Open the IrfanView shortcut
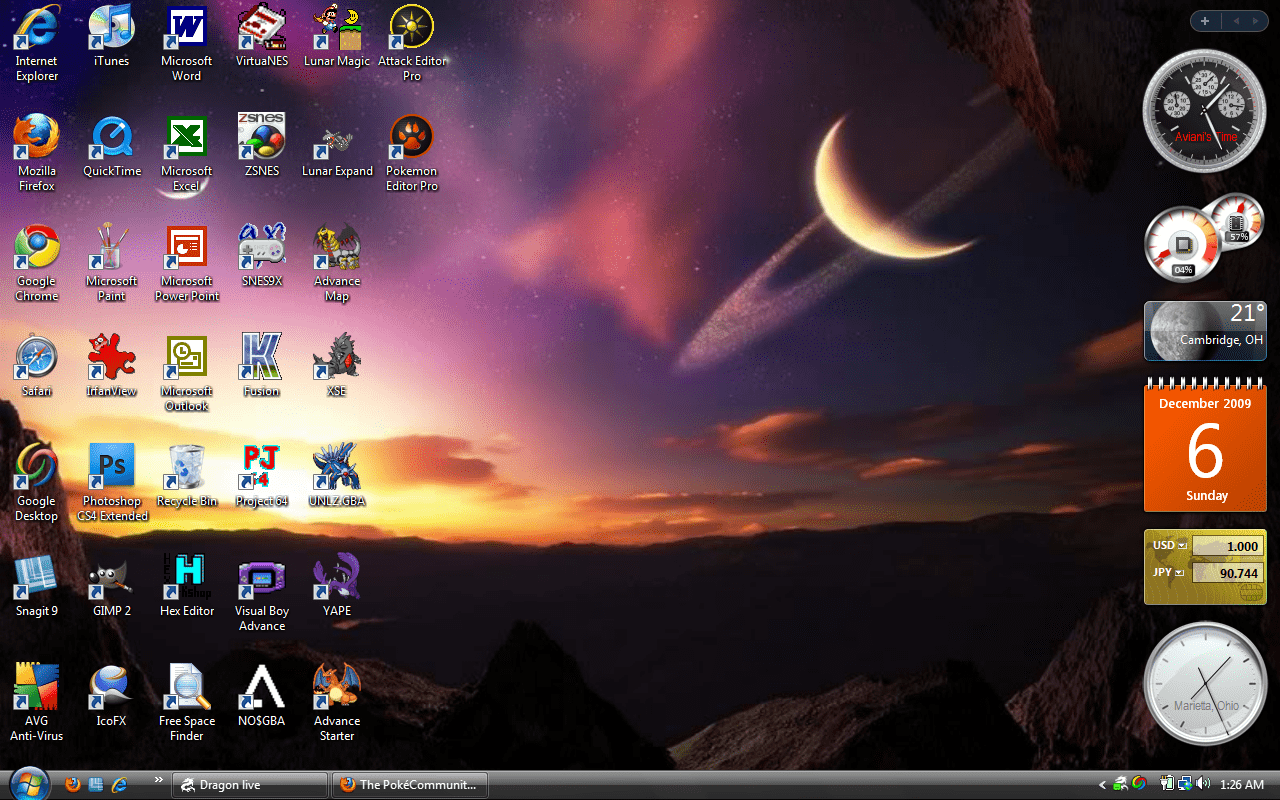Screen dimensions: 1280x800 pyautogui.click(x=112, y=366)
